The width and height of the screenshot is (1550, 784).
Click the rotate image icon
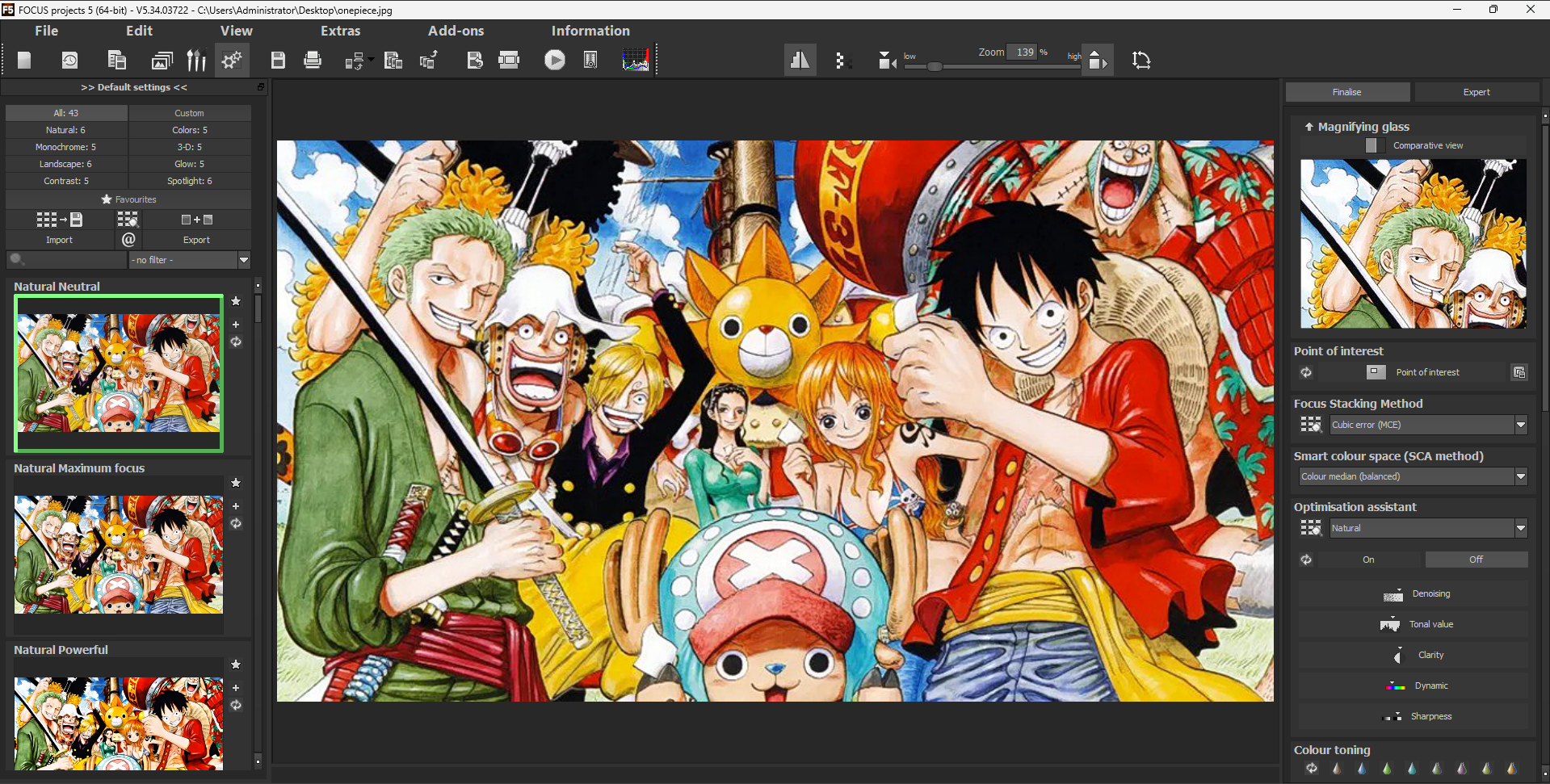coord(1140,60)
